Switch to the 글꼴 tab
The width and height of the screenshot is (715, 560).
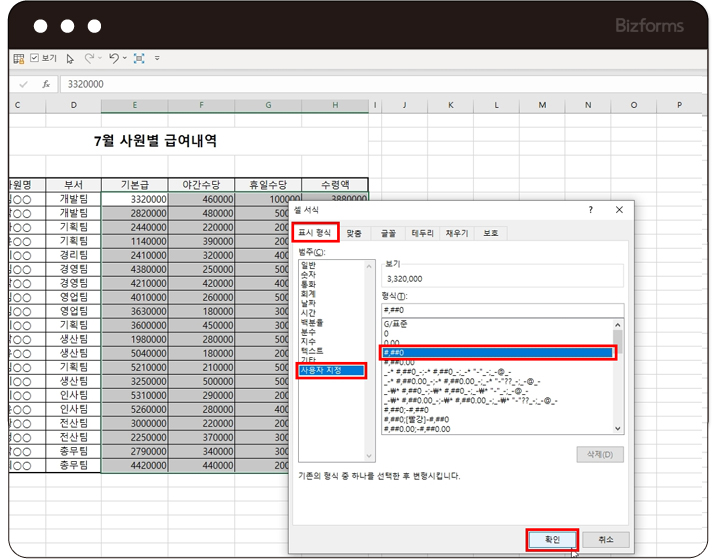[x=387, y=233]
